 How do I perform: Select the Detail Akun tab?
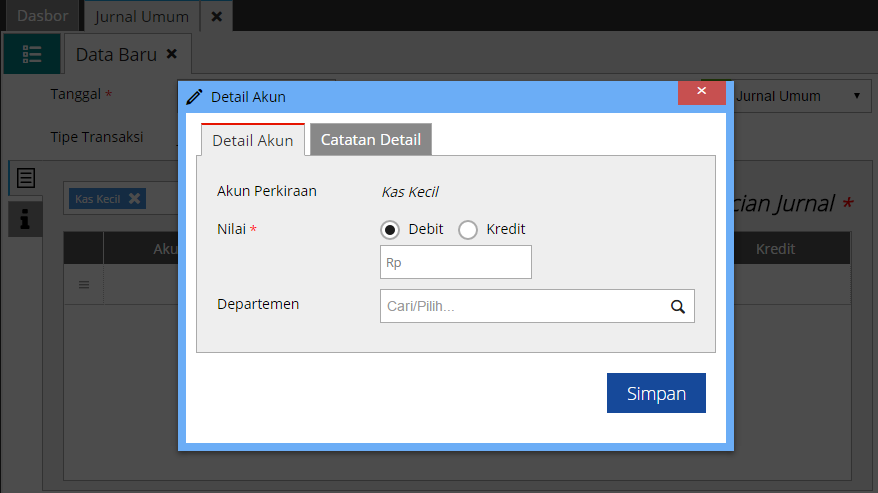(252, 140)
